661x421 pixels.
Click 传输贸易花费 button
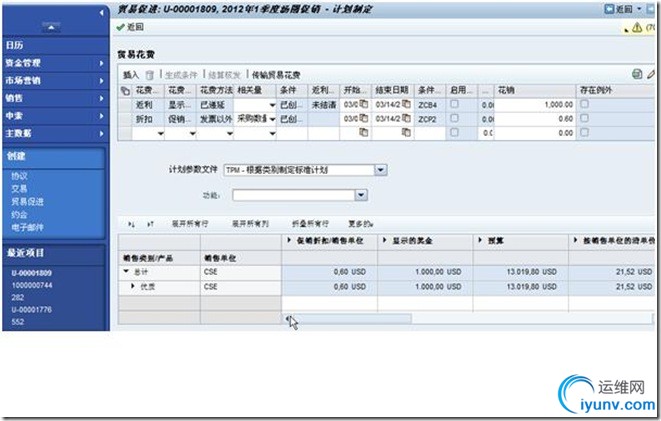[x=276, y=75]
